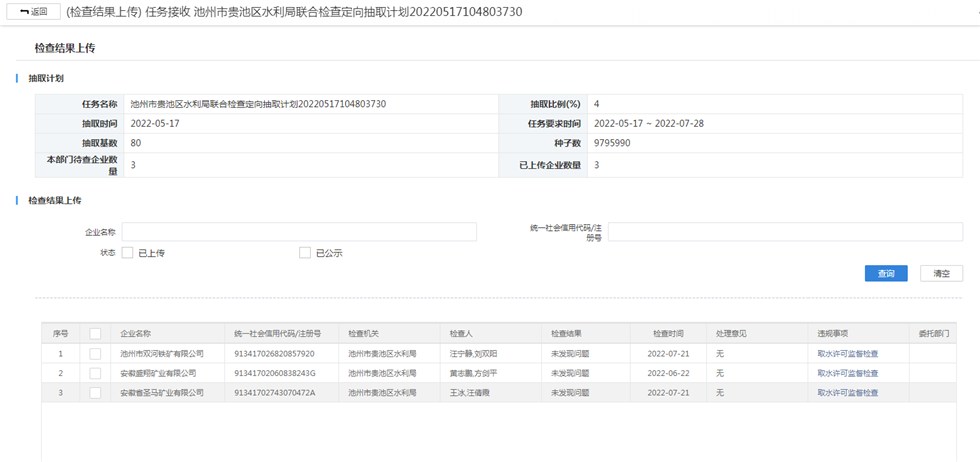
Task: Click the 统一社会信用代码/注册号 search field
Action: click(x=785, y=232)
